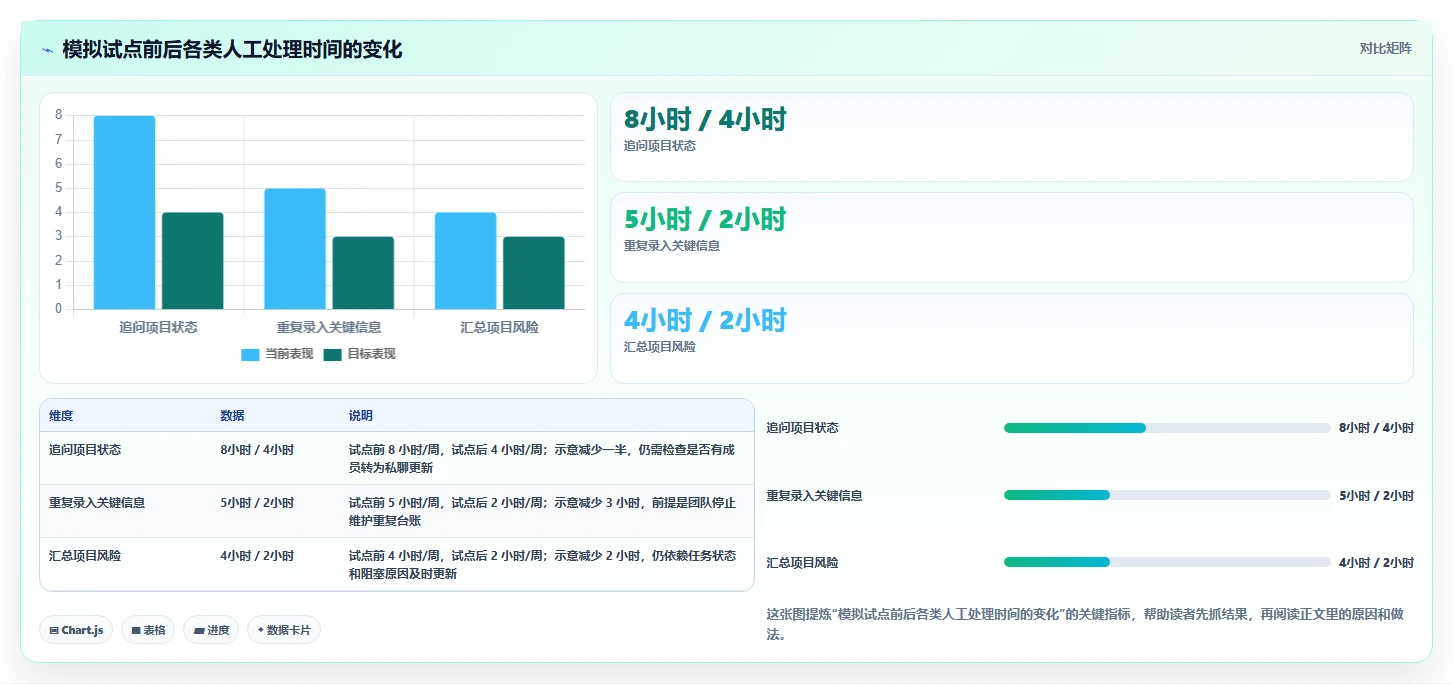Click the 汇总项目风险 progress bar

pos(1167,562)
